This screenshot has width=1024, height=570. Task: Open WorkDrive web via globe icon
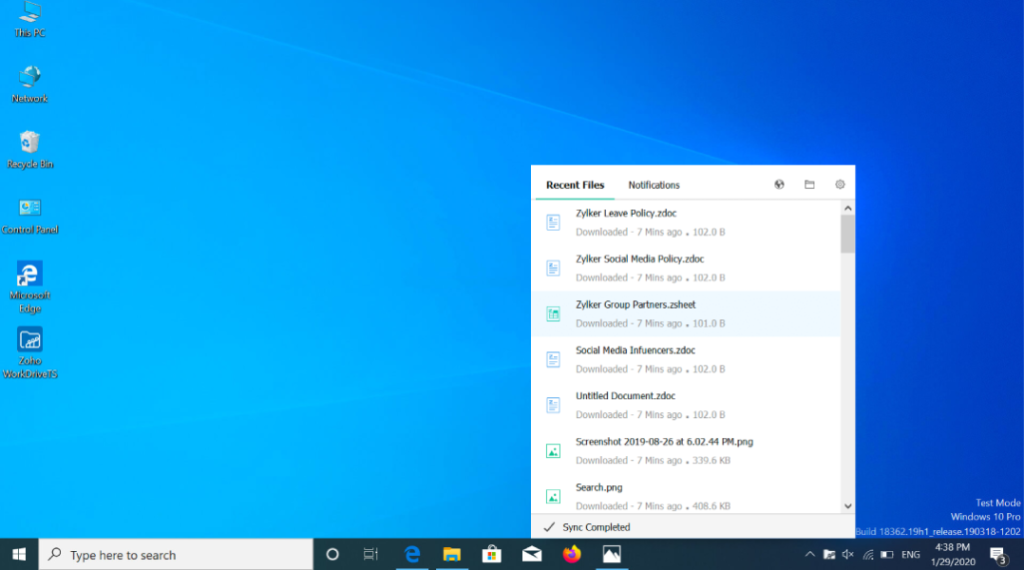pyautogui.click(x=779, y=185)
